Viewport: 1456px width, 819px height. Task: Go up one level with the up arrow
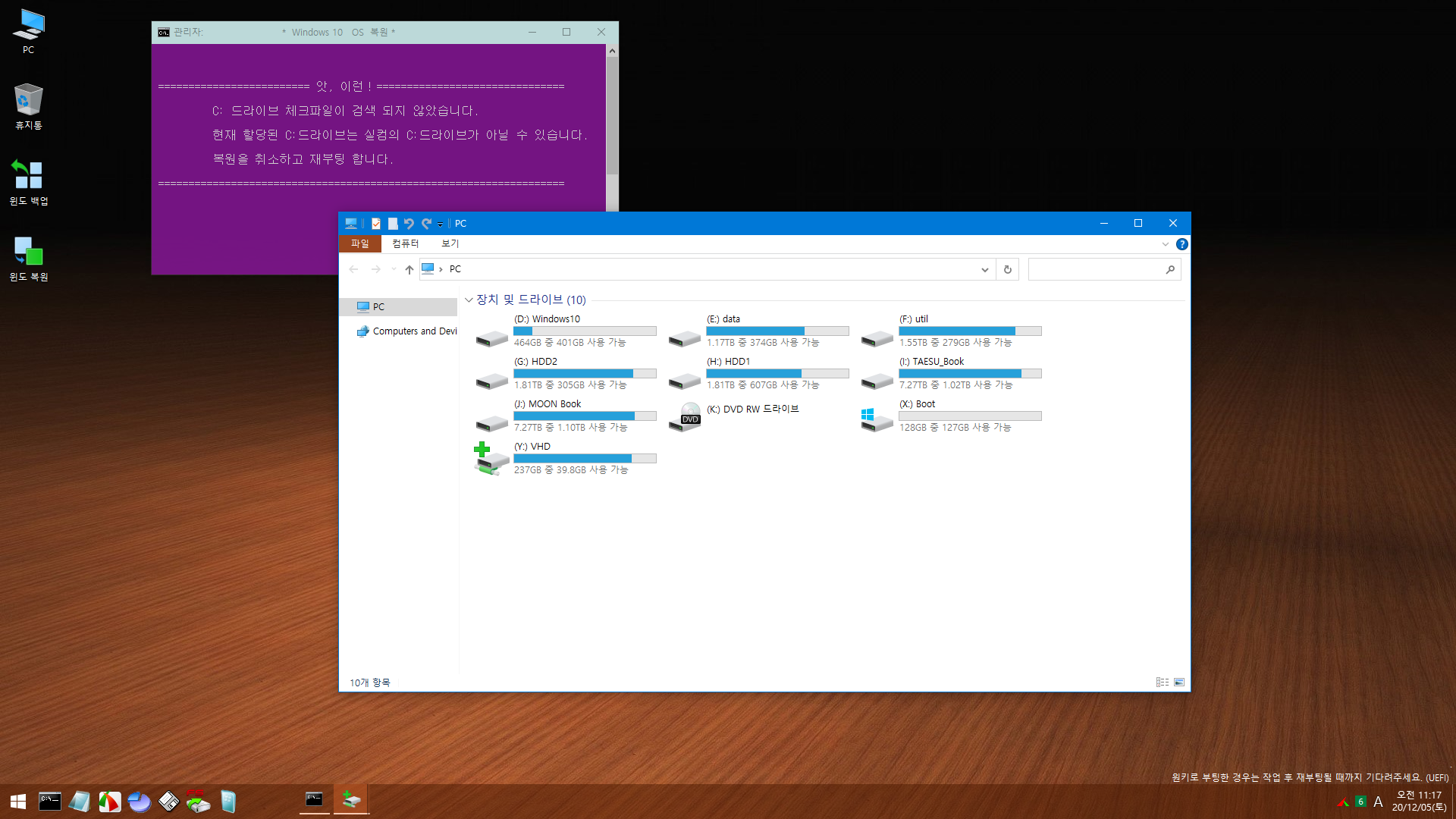point(409,269)
